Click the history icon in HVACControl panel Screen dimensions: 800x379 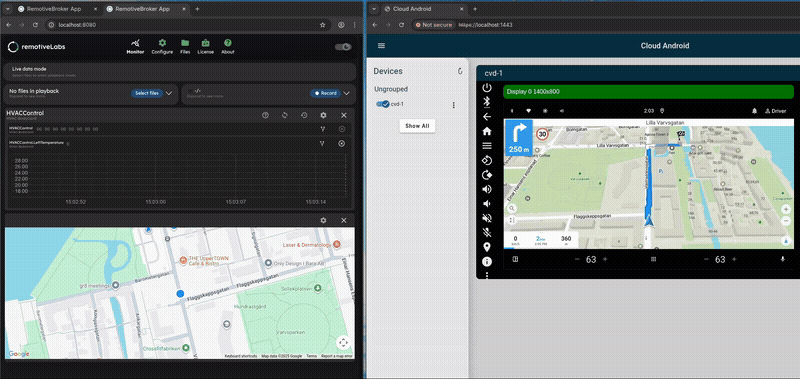tap(304, 115)
